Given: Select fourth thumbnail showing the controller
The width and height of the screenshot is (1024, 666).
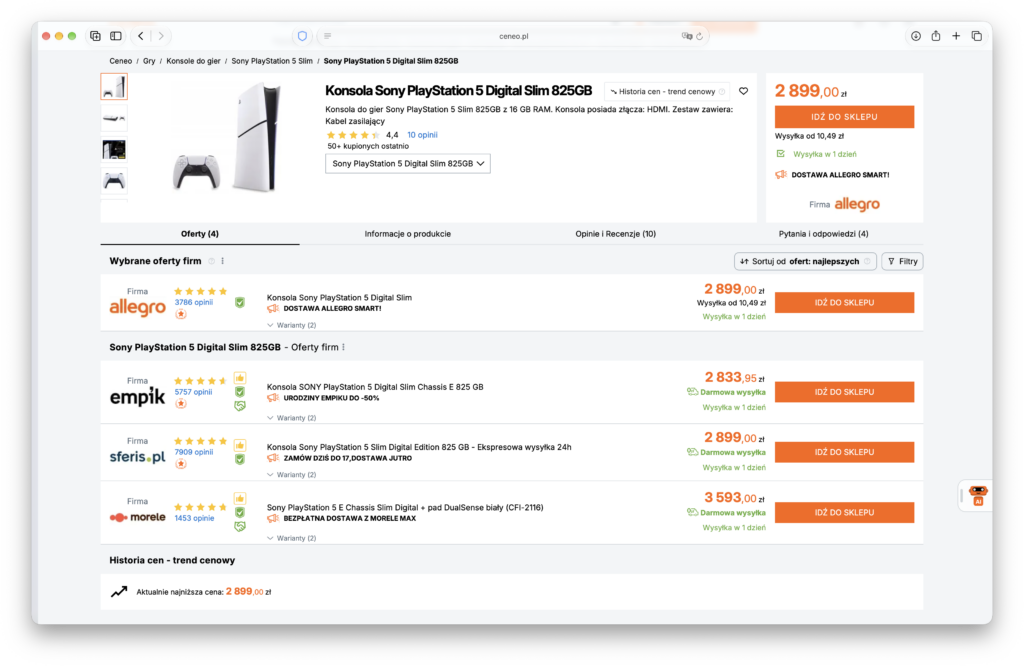Looking at the screenshot, I should 114,181.
